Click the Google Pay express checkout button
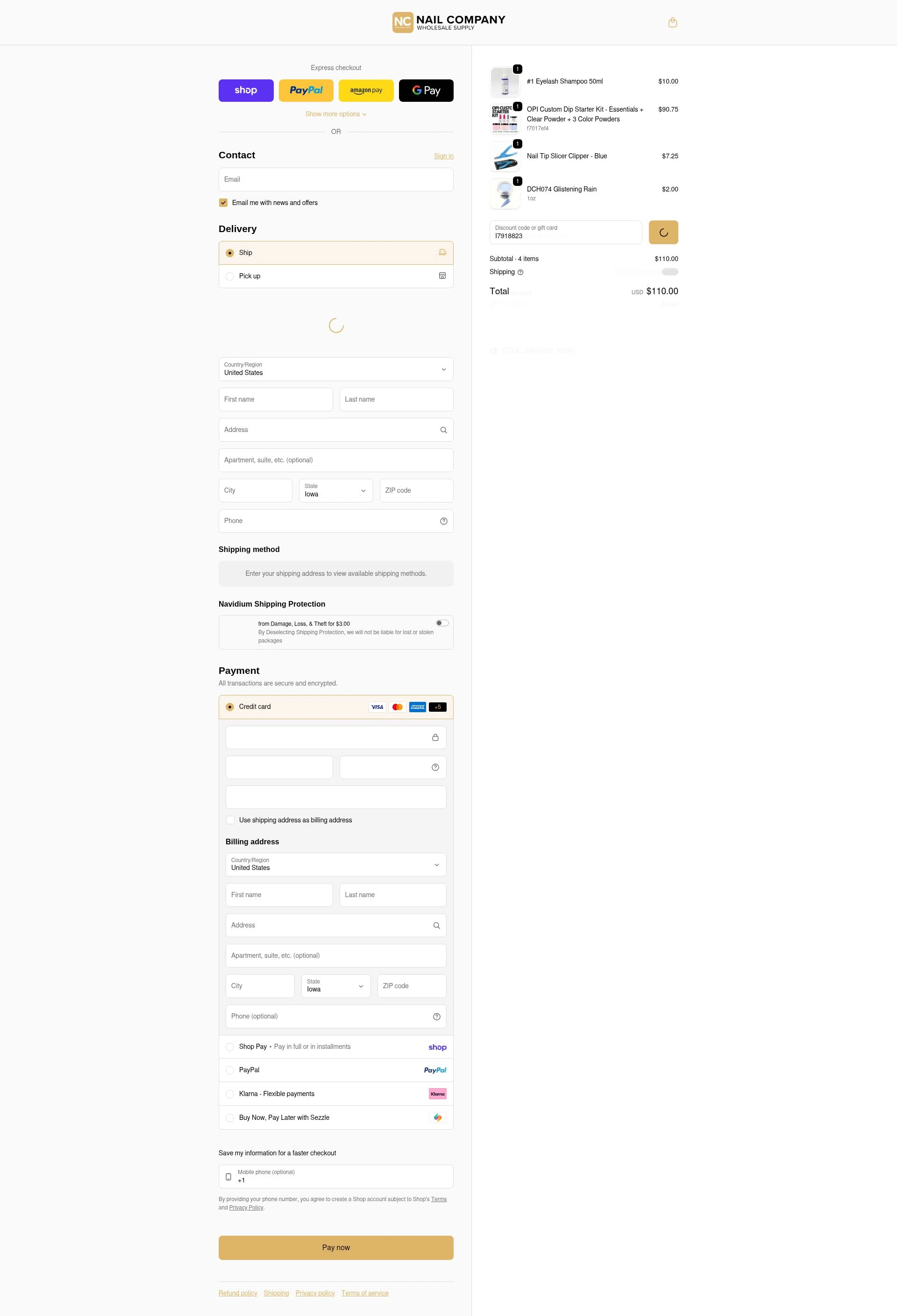Image resolution: width=897 pixels, height=1316 pixels. (x=426, y=90)
